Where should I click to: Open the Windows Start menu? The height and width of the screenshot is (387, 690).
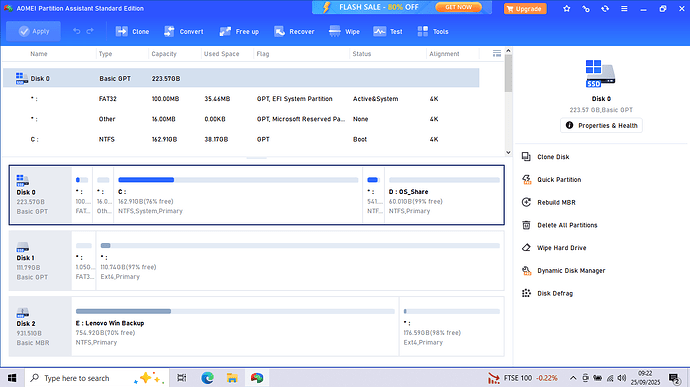[12, 378]
